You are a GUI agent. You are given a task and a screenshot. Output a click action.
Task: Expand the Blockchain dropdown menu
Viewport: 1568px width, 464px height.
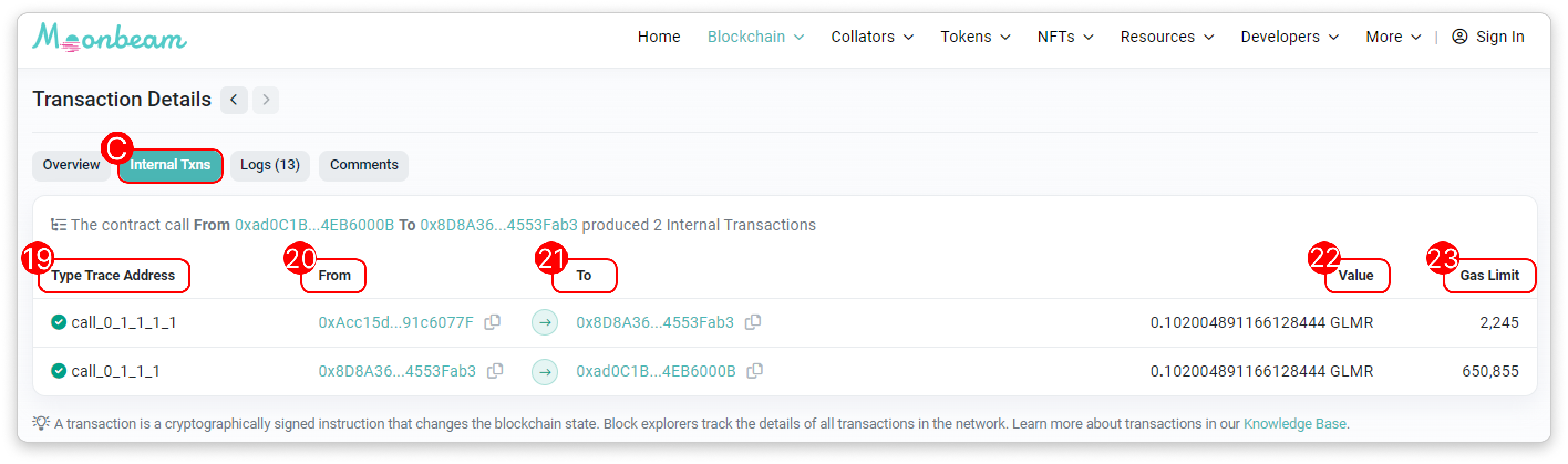755,37
